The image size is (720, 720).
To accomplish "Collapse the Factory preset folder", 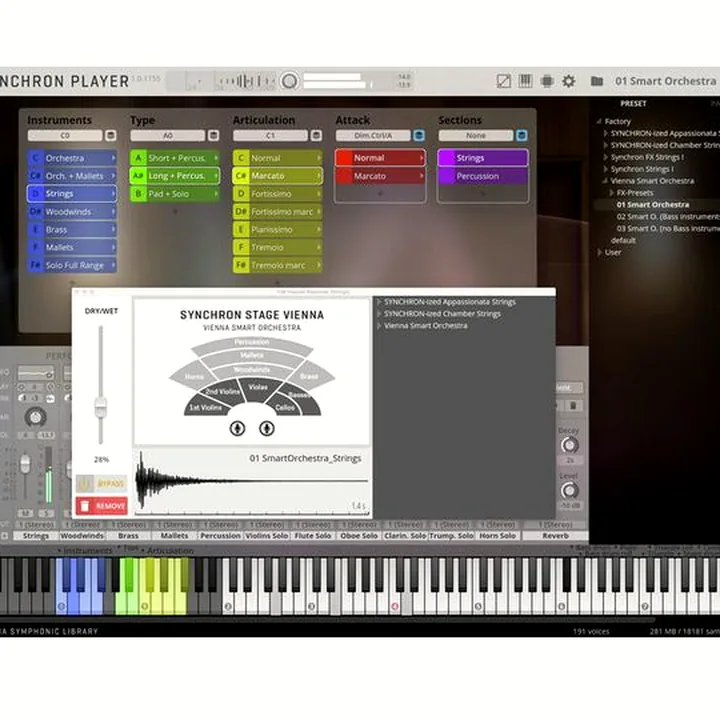I will (599, 122).
